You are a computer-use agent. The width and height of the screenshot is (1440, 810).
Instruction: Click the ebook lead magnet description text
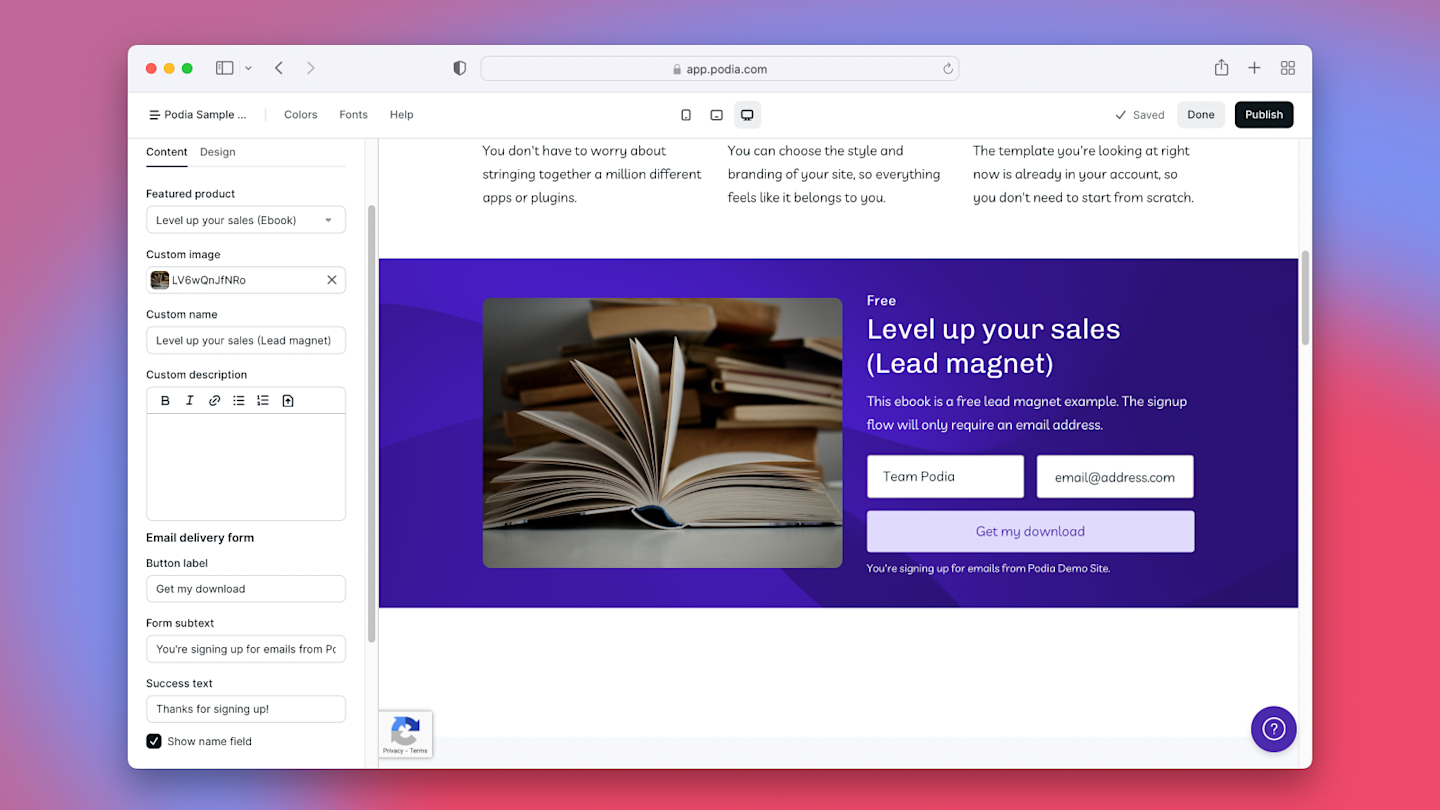(x=1027, y=413)
